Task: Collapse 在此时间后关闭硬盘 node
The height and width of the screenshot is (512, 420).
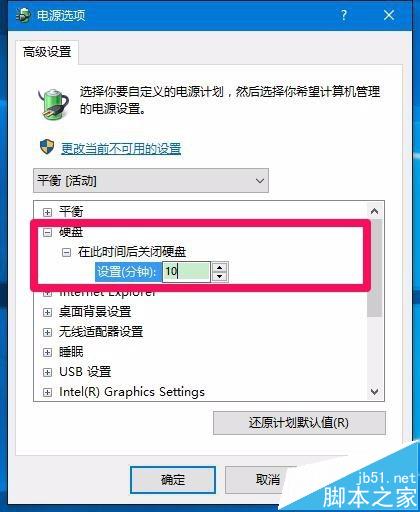Action: (x=66, y=252)
